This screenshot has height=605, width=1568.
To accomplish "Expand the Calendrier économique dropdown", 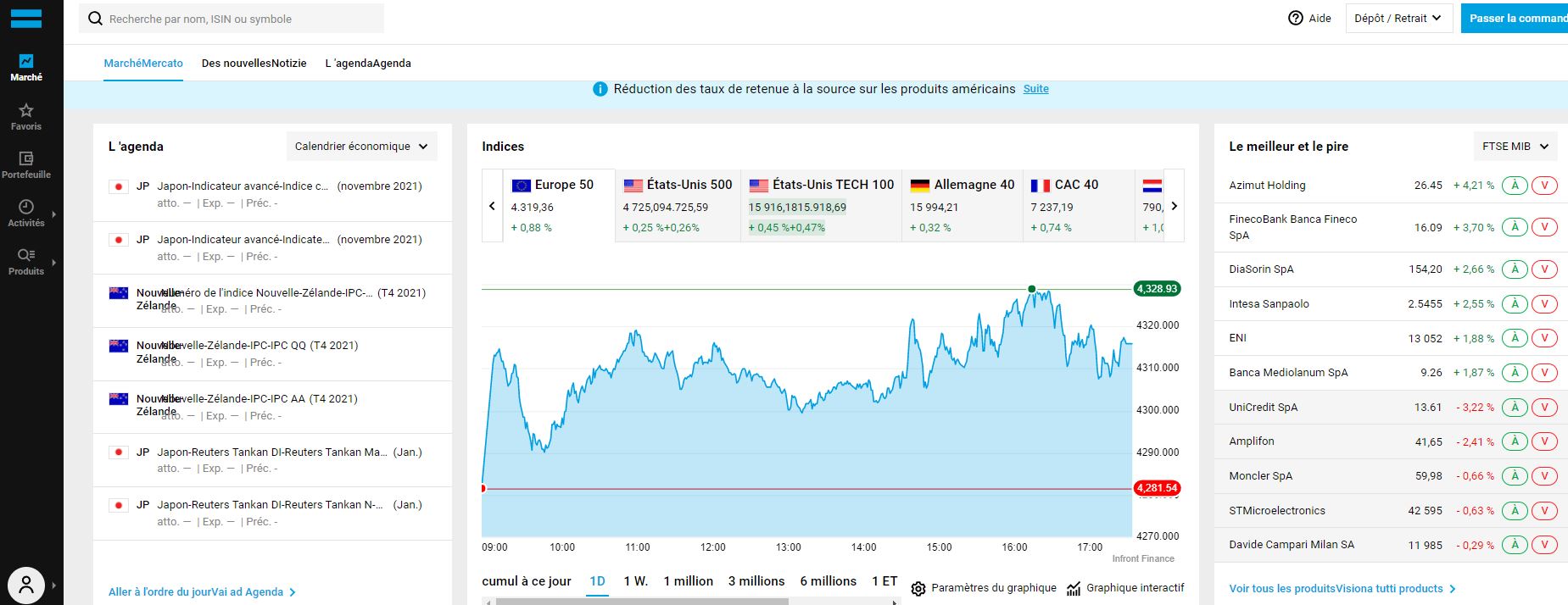I will pyautogui.click(x=362, y=147).
